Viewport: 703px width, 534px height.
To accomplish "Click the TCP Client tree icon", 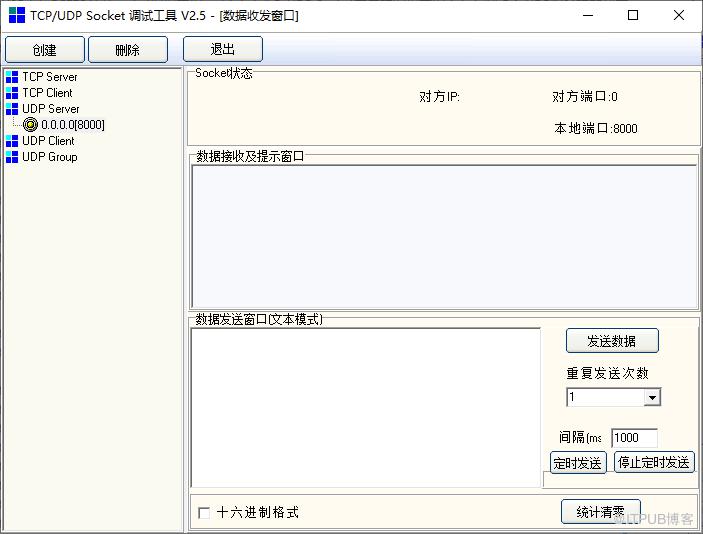I will point(12,93).
